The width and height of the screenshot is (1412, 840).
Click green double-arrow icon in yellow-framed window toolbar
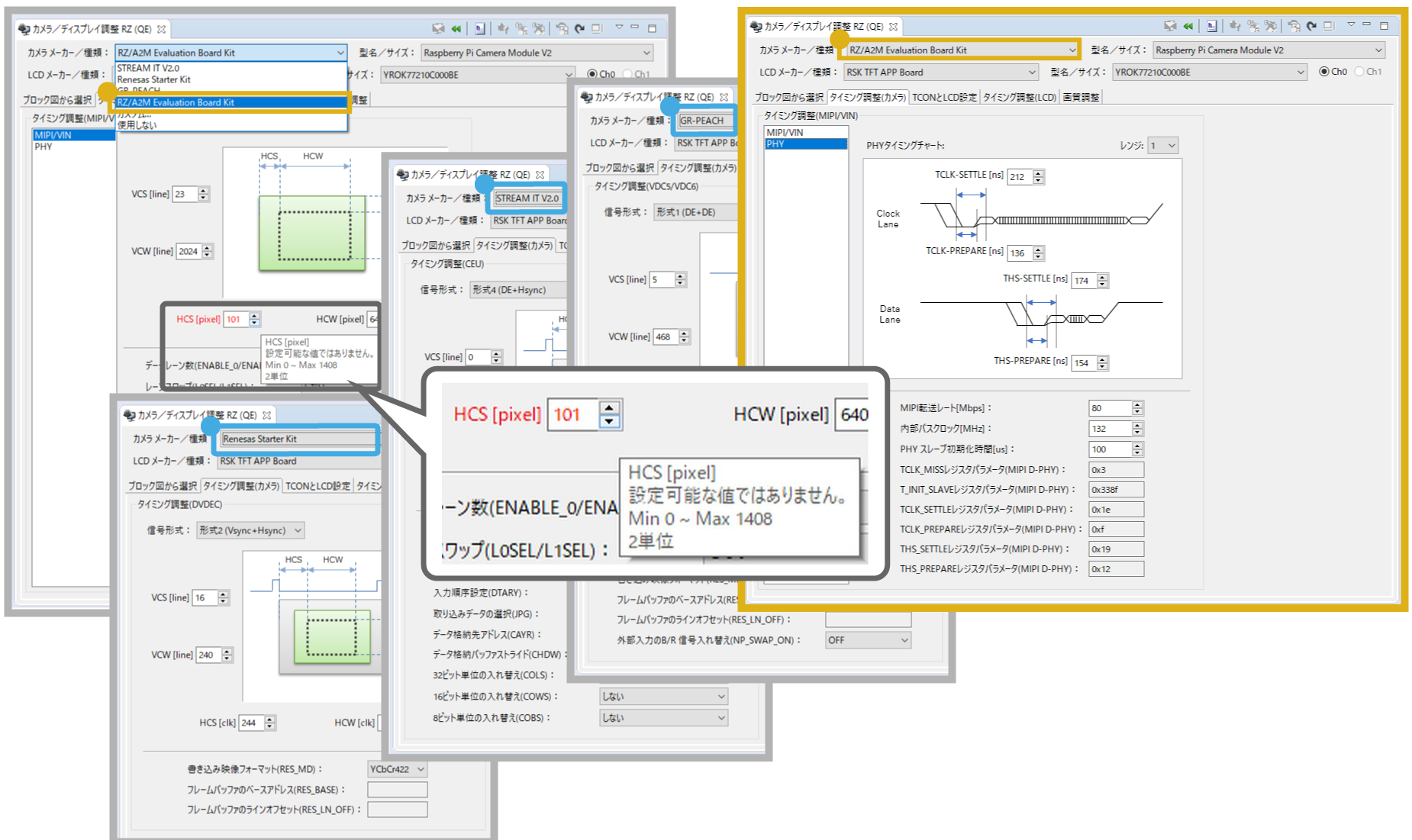[1188, 26]
